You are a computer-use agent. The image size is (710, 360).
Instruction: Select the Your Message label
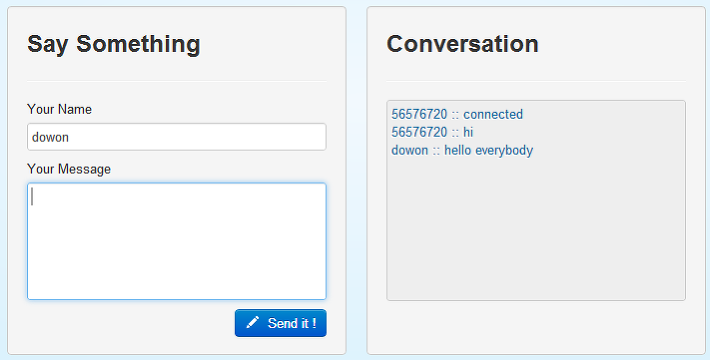69,169
